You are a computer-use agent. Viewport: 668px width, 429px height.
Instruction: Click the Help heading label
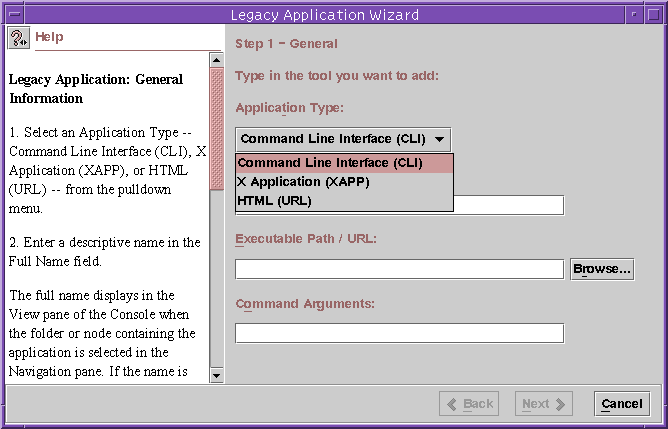pyautogui.click(x=49, y=37)
